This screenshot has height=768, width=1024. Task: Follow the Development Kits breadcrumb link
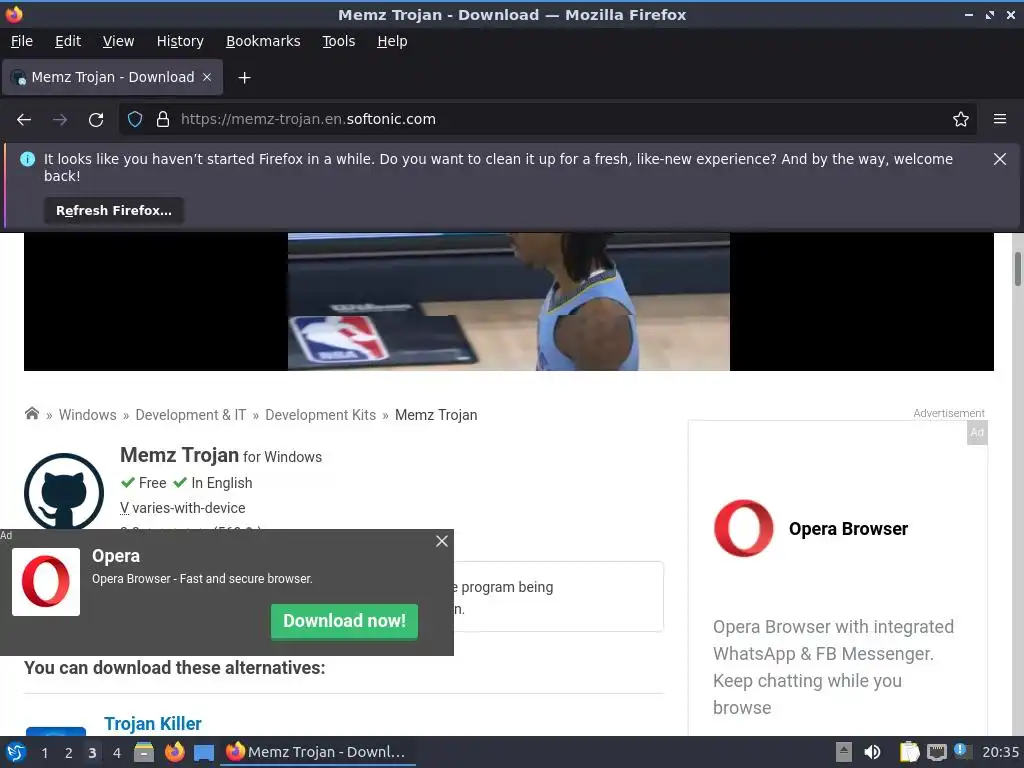tap(321, 415)
